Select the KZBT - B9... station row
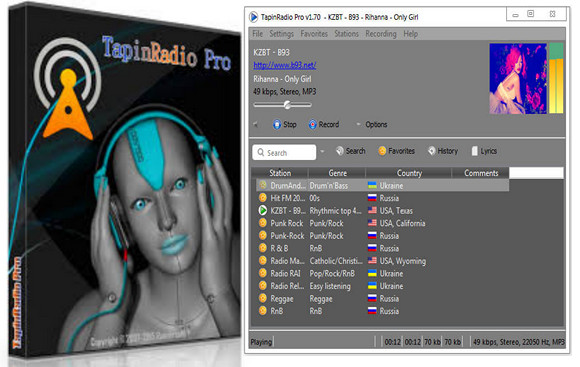580x367 pixels. click(382, 211)
